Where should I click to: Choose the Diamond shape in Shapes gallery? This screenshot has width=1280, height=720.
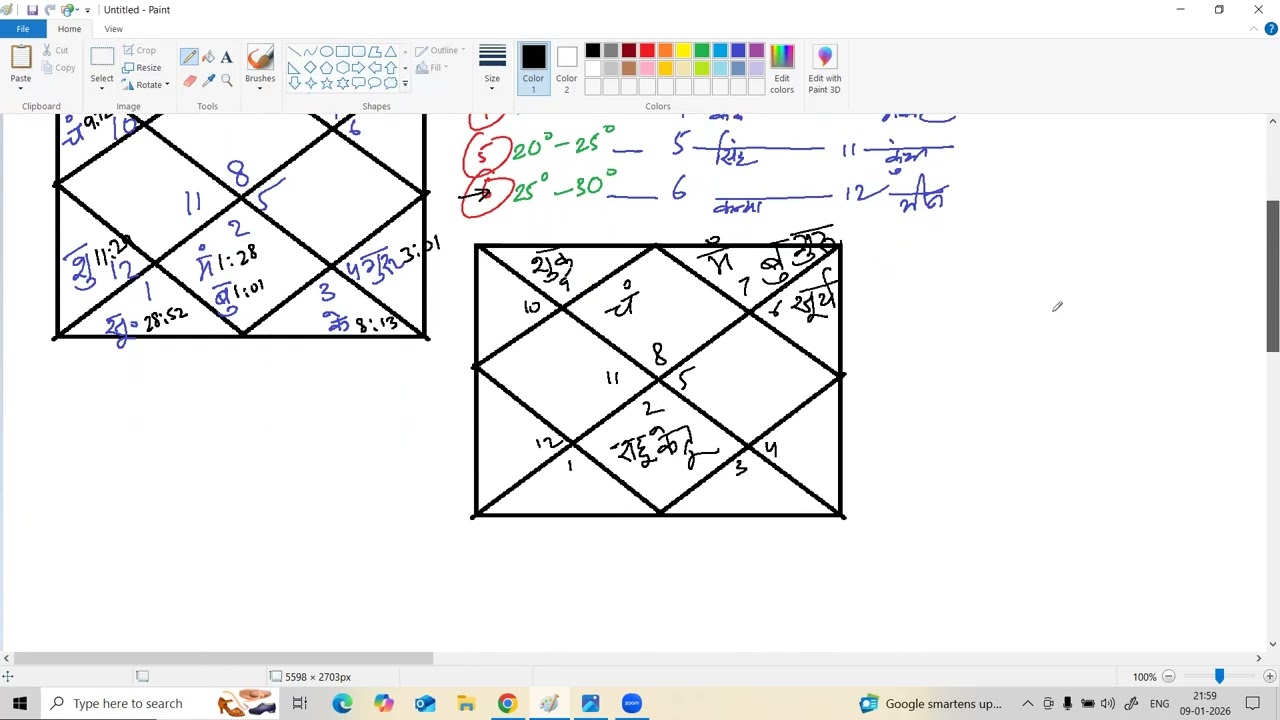(310, 67)
